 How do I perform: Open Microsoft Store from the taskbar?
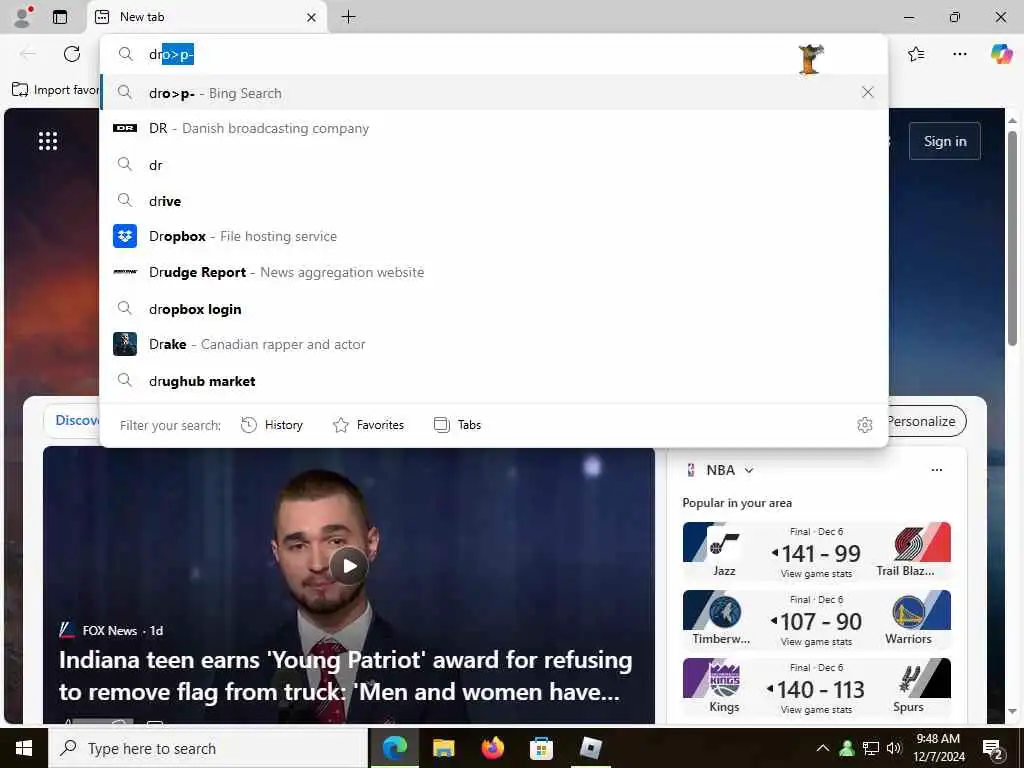(x=541, y=748)
